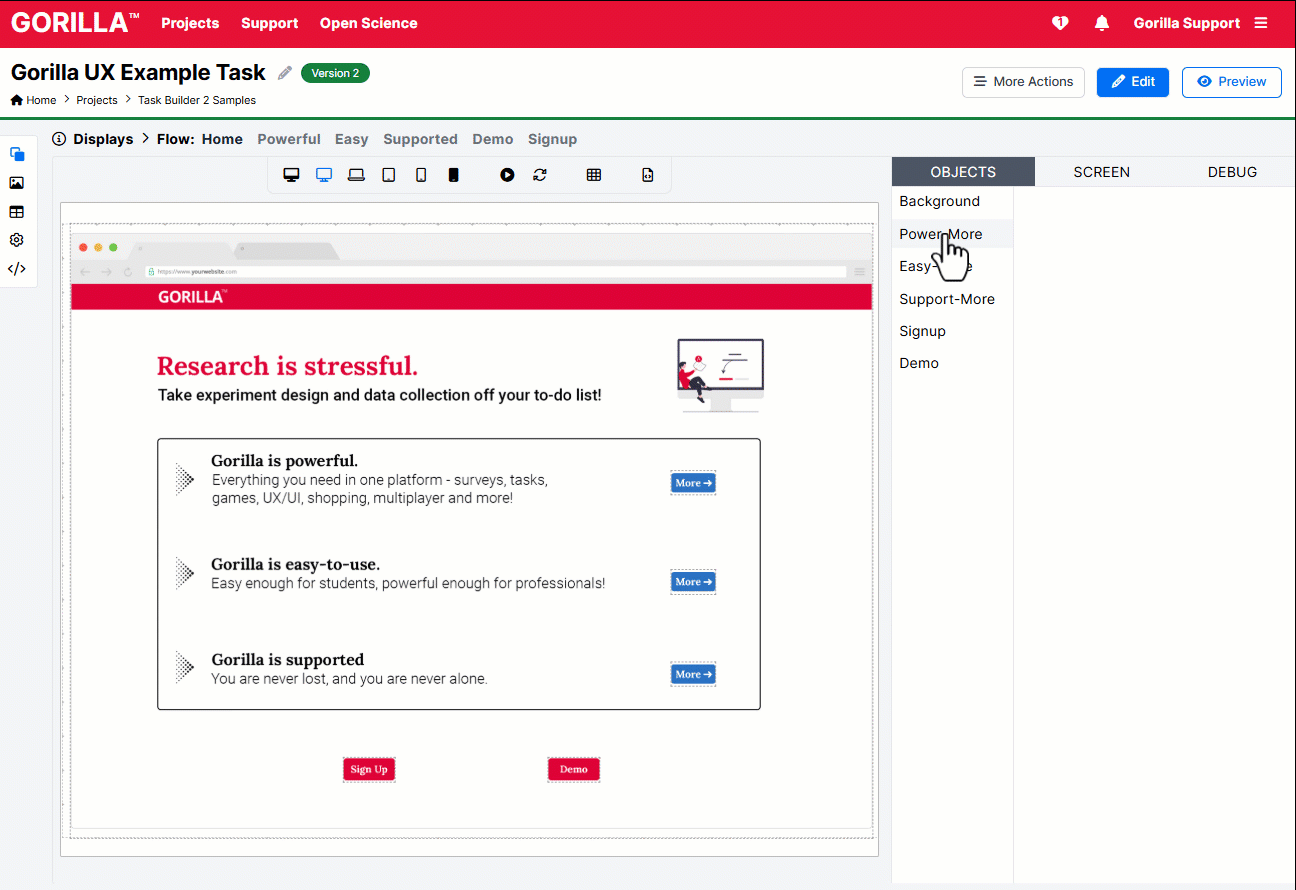Click the red Demo button on canvas
The height and width of the screenshot is (890, 1296).
click(574, 769)
